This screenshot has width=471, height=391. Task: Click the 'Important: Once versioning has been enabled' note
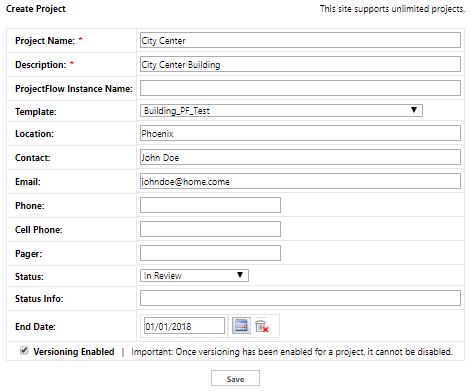point(292,352)
